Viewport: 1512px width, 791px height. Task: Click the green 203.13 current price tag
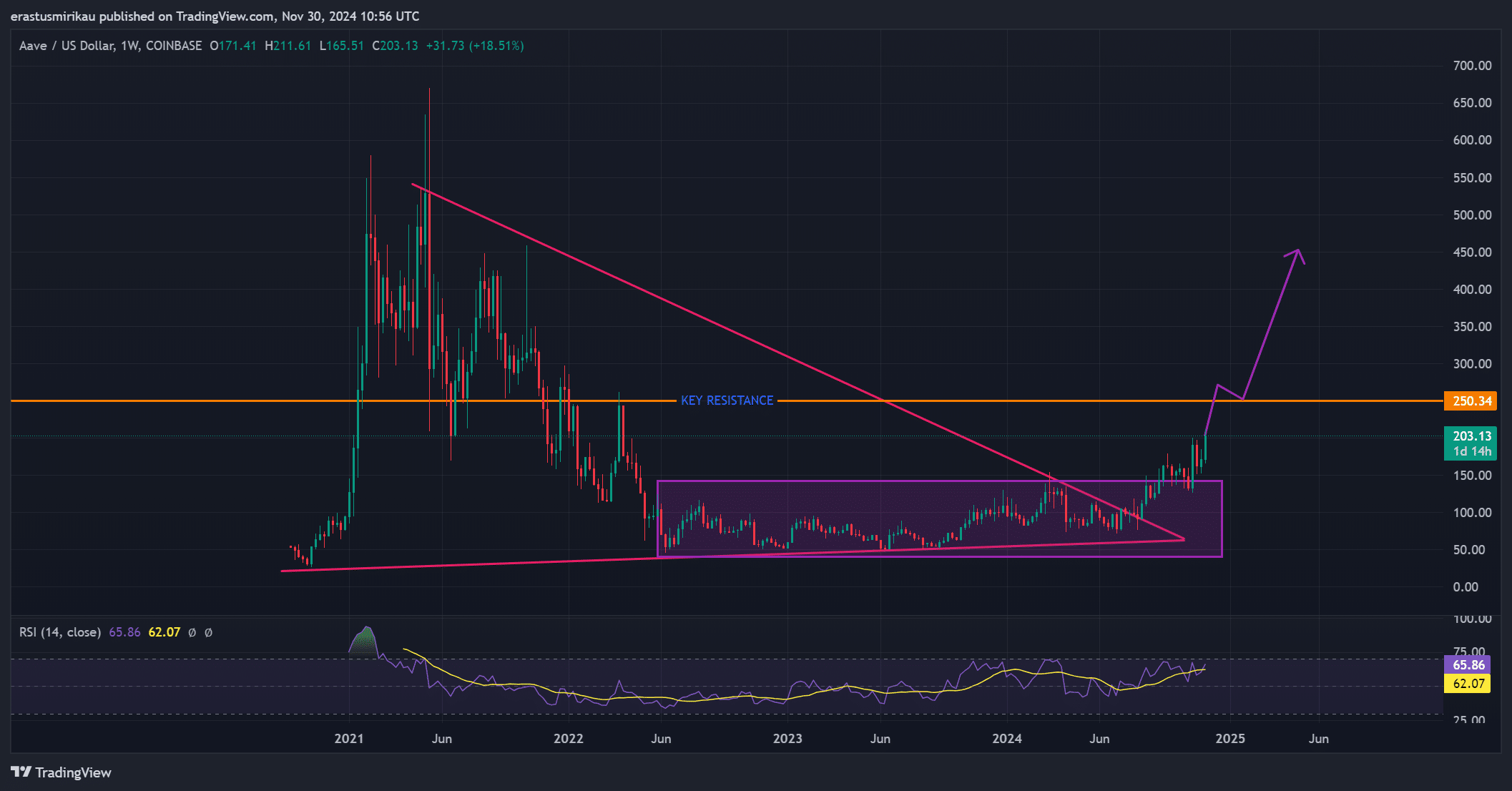click(1471, 436)
